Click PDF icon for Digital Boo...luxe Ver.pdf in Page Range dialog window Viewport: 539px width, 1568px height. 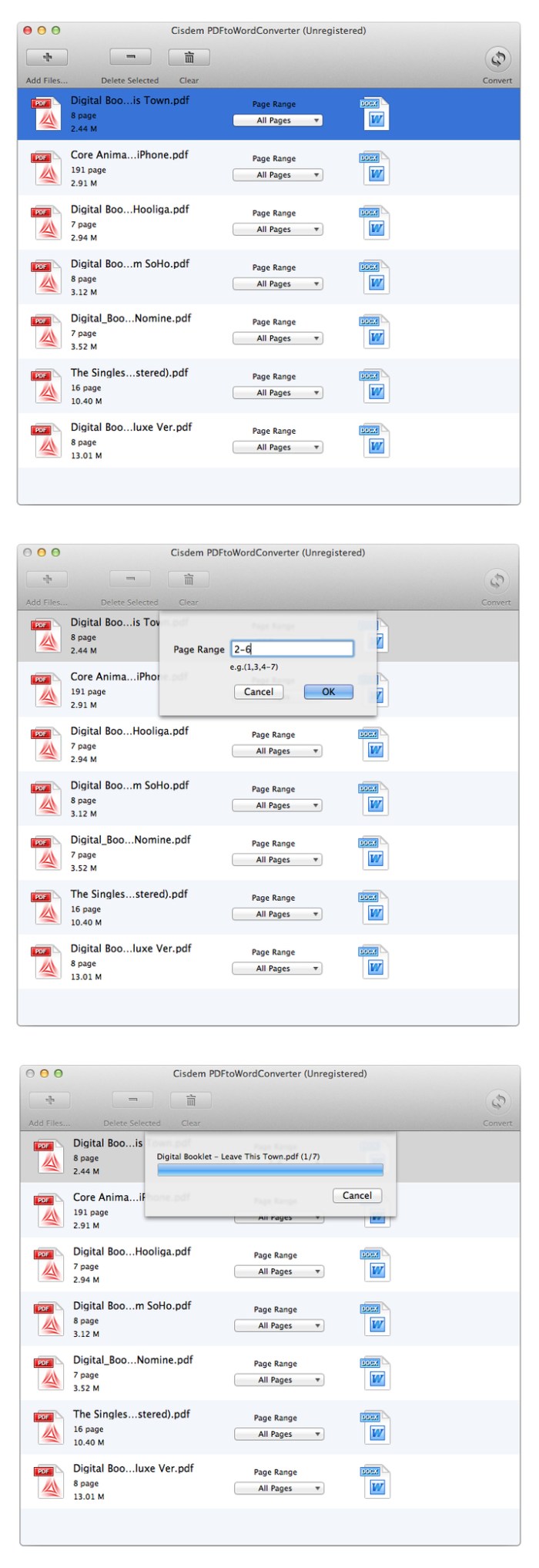[45, 962]
